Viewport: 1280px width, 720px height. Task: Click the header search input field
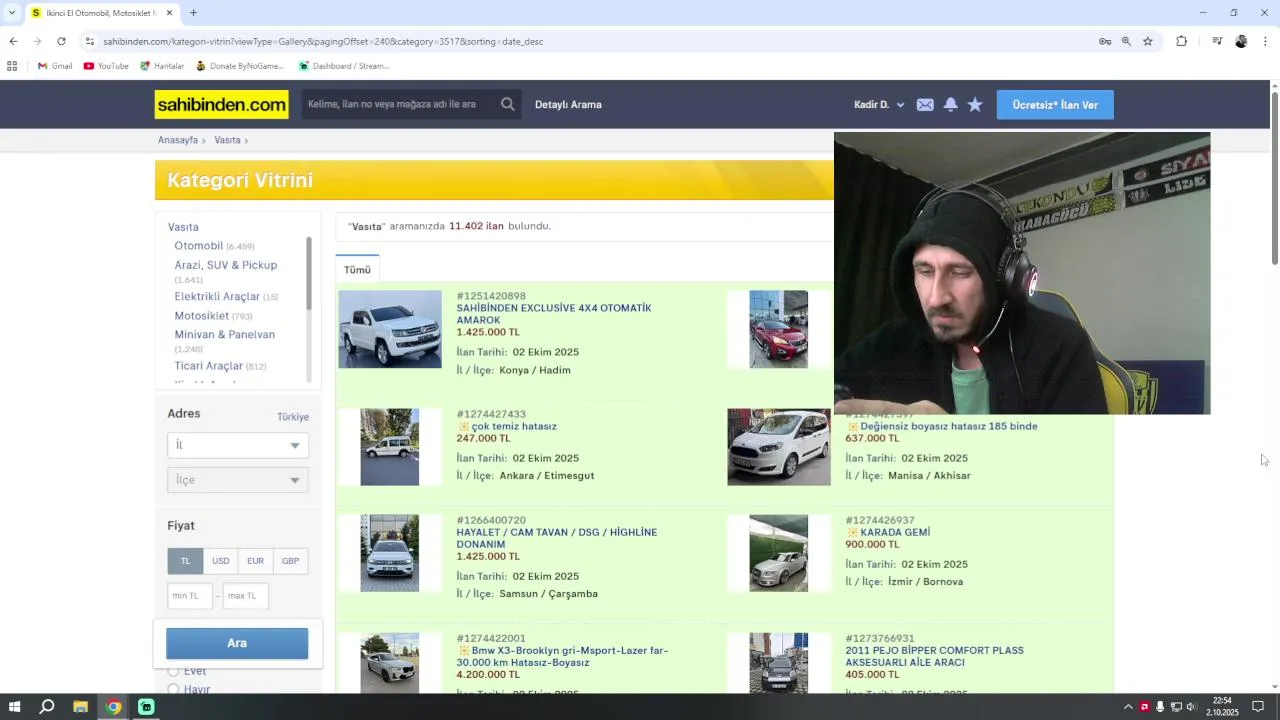pos(400,104)
